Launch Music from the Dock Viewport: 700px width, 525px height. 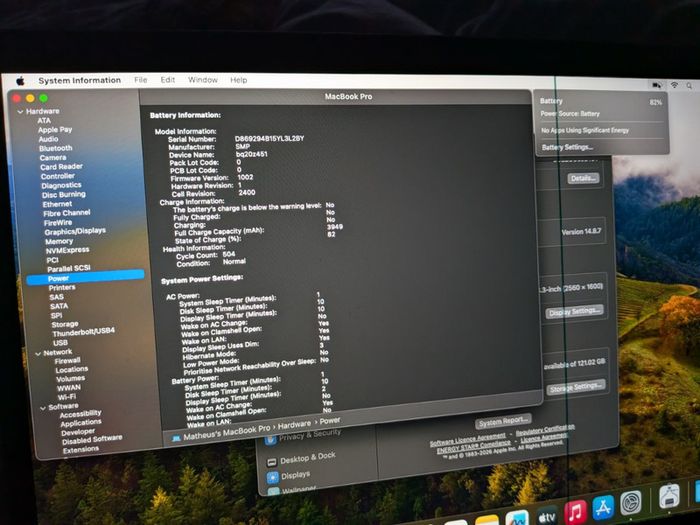click(575, 512)
